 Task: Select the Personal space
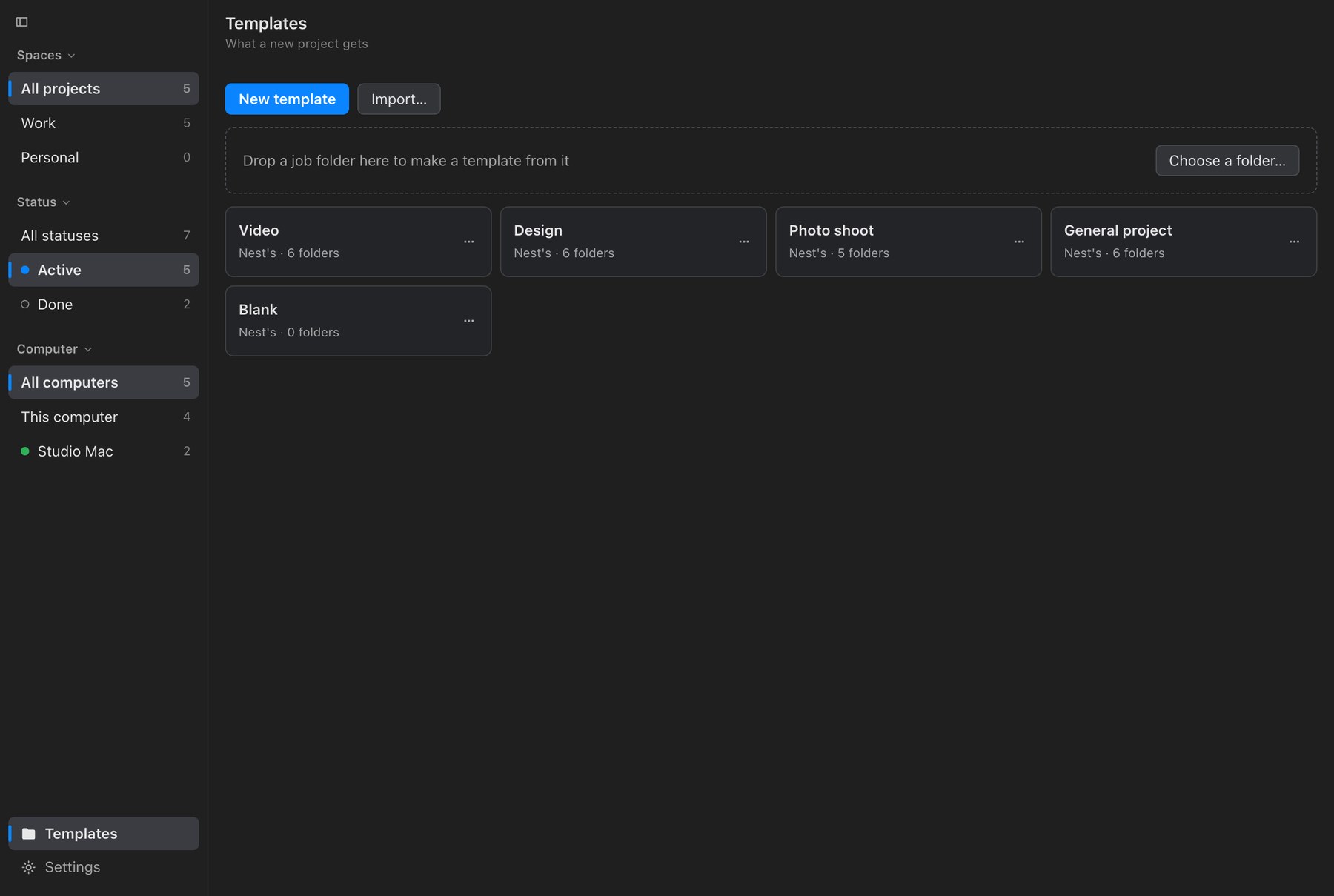[x=104, y=157]
